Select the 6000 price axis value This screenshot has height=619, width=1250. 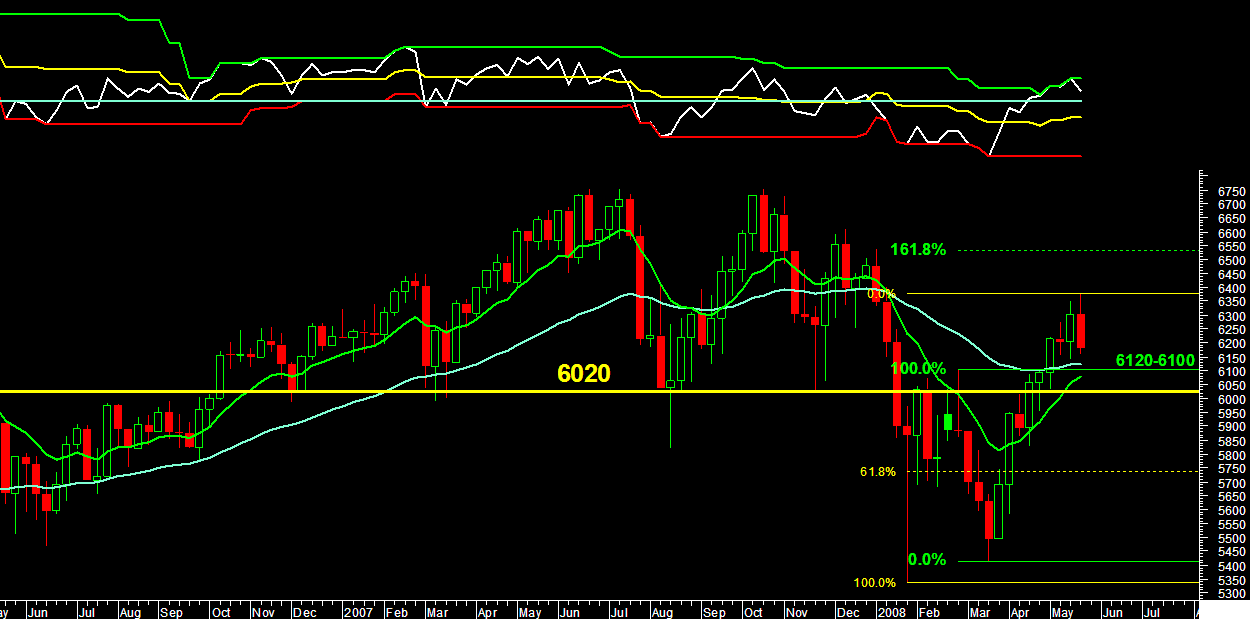(x=1231, y=400)
